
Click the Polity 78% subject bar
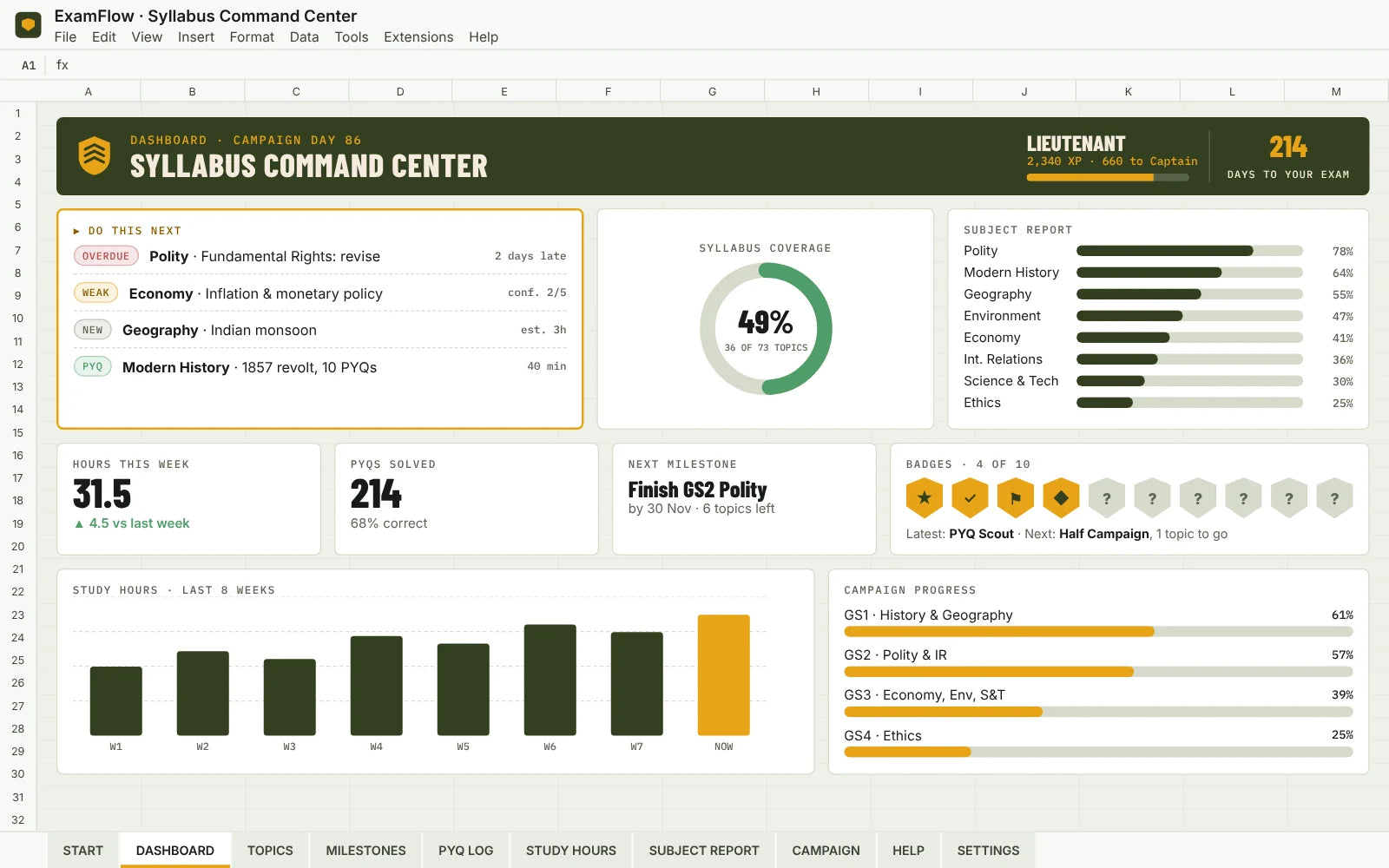[1189, 251]
